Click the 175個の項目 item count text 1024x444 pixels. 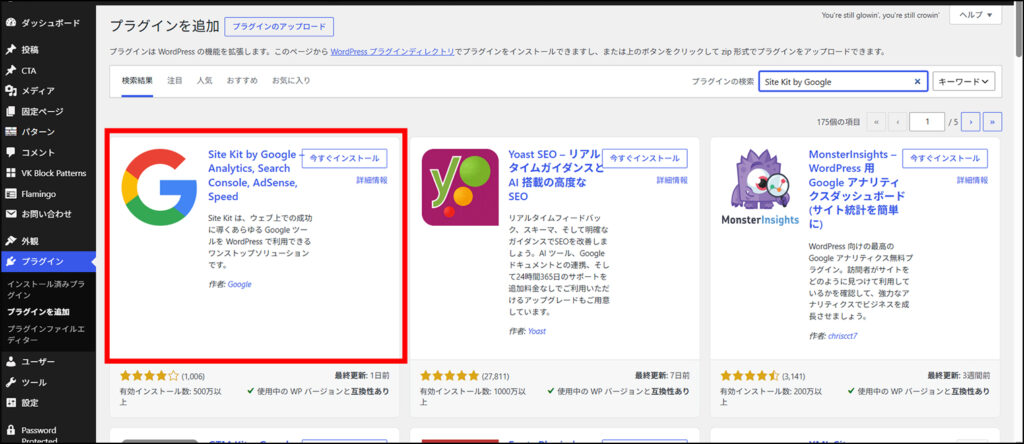(838, 122)
